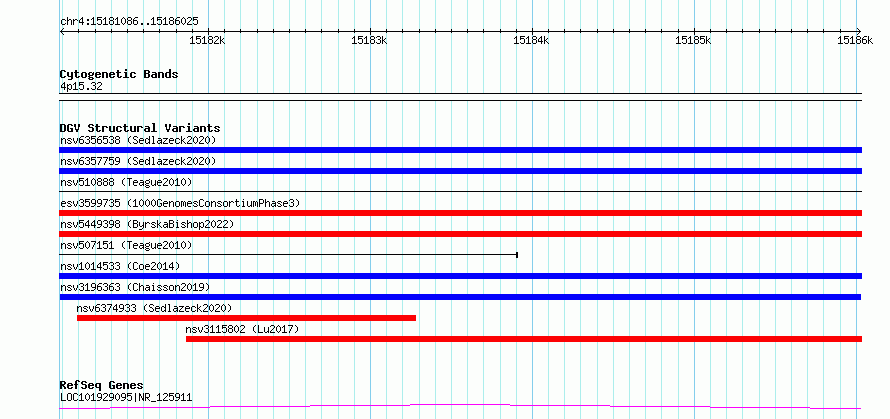890x419 pixels.
Task: Select variant label nsv6356538 (Sedlazeck2020)
Action: [138, 140]
